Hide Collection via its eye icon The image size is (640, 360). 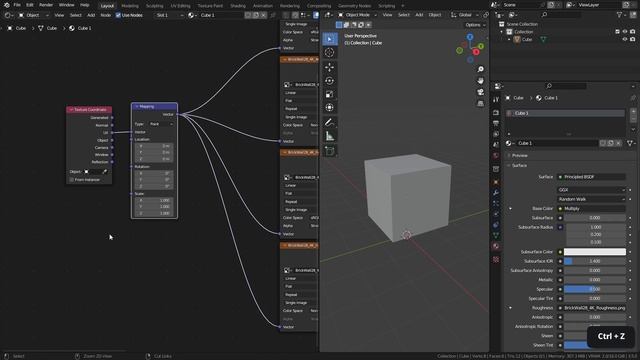tap(624, 31)
